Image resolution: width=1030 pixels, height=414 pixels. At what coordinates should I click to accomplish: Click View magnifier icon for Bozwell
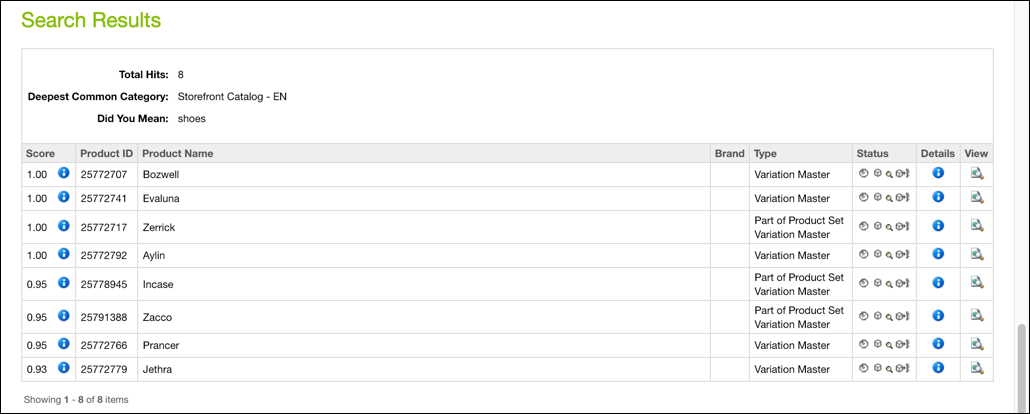click(x=977, y=173)
